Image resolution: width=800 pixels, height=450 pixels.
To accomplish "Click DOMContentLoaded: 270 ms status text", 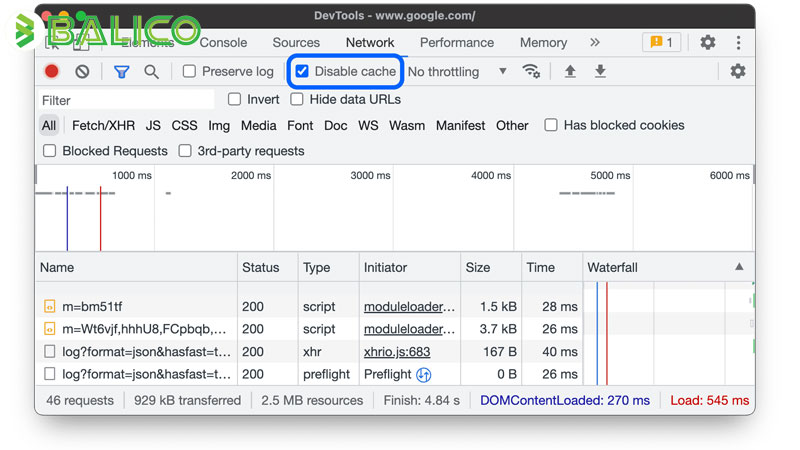I will 565,401.
